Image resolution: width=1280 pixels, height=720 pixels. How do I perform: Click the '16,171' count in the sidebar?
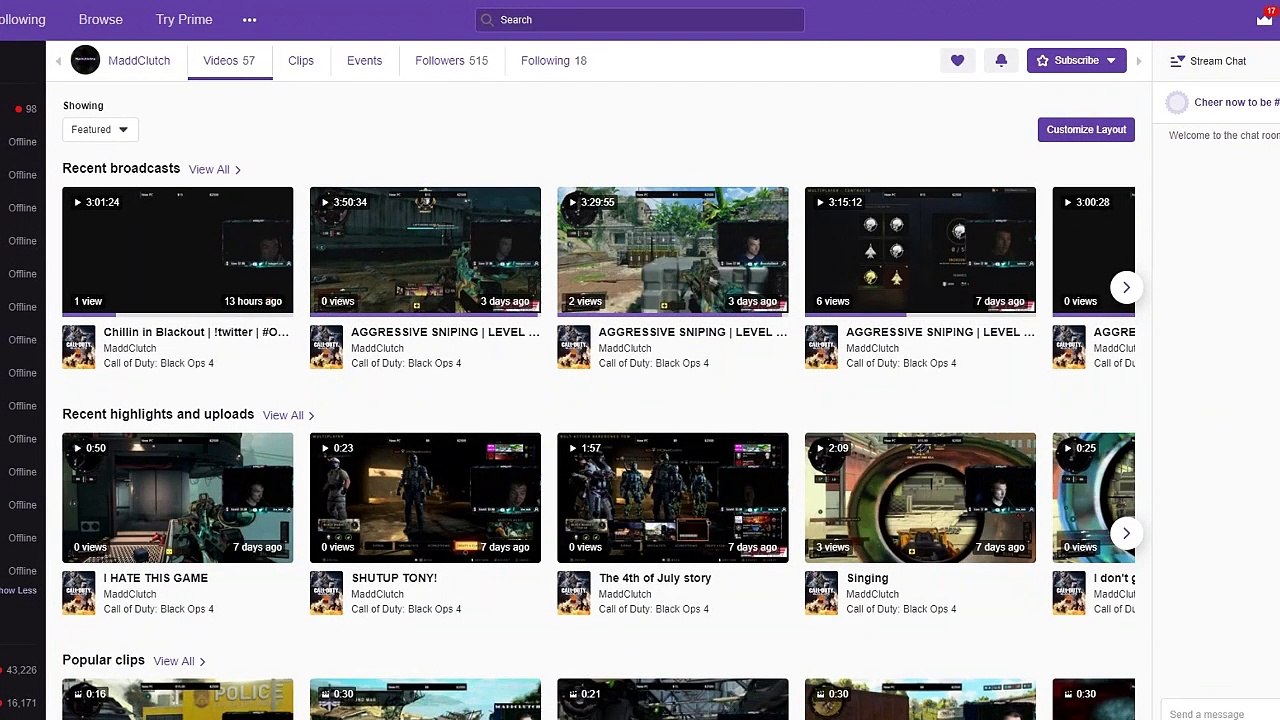point(21,703)
